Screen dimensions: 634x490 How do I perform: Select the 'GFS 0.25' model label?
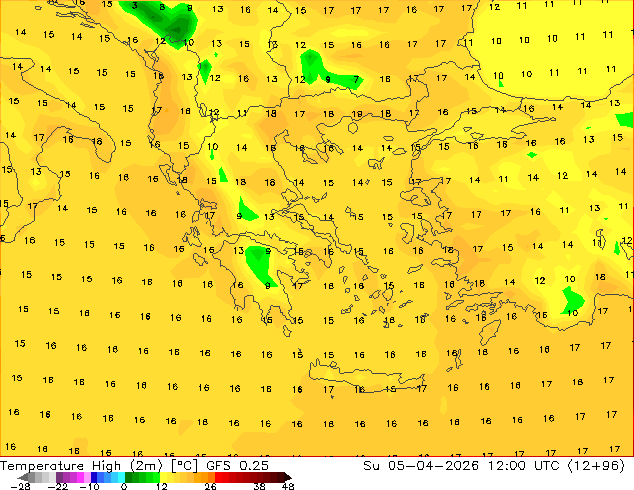point(237,466)
